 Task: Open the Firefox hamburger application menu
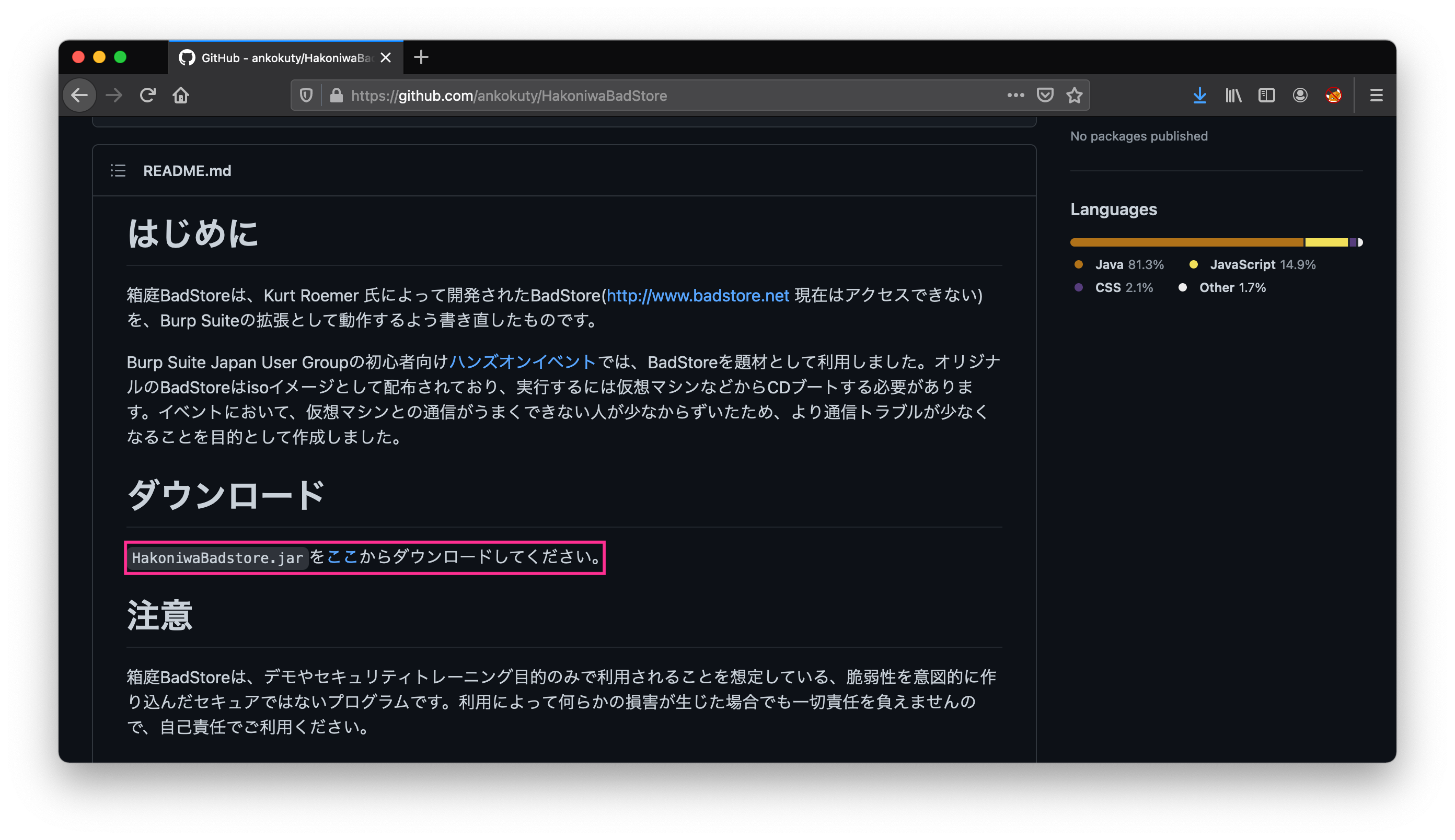pos(1376,95)
